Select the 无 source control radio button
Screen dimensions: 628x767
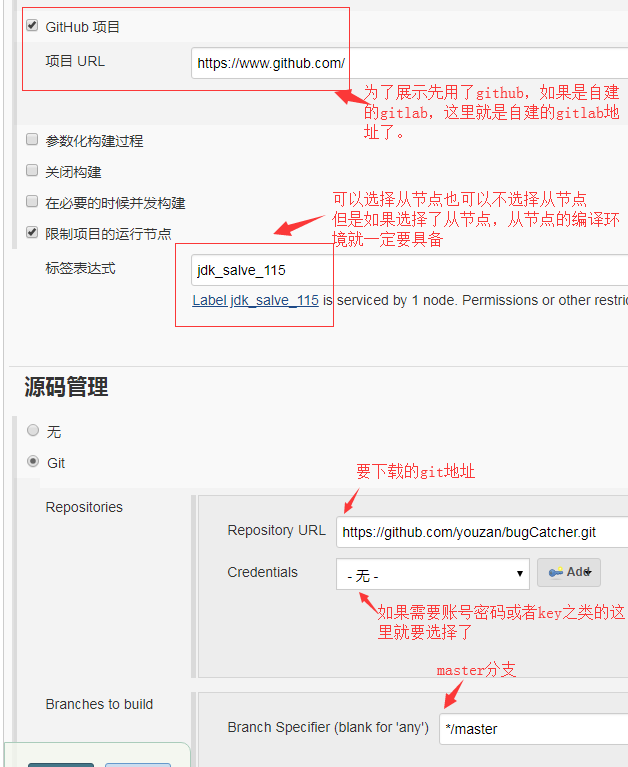point(33,431)
